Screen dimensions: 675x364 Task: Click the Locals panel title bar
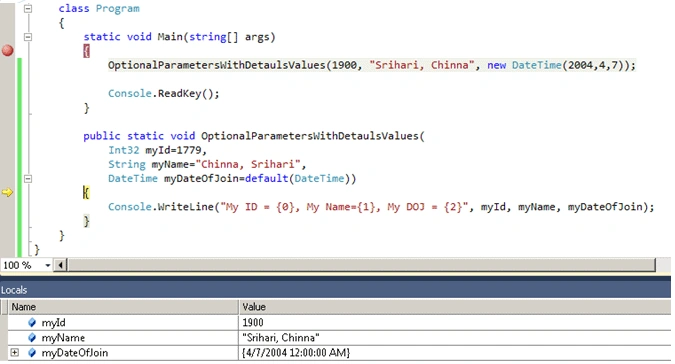point(335,290)
